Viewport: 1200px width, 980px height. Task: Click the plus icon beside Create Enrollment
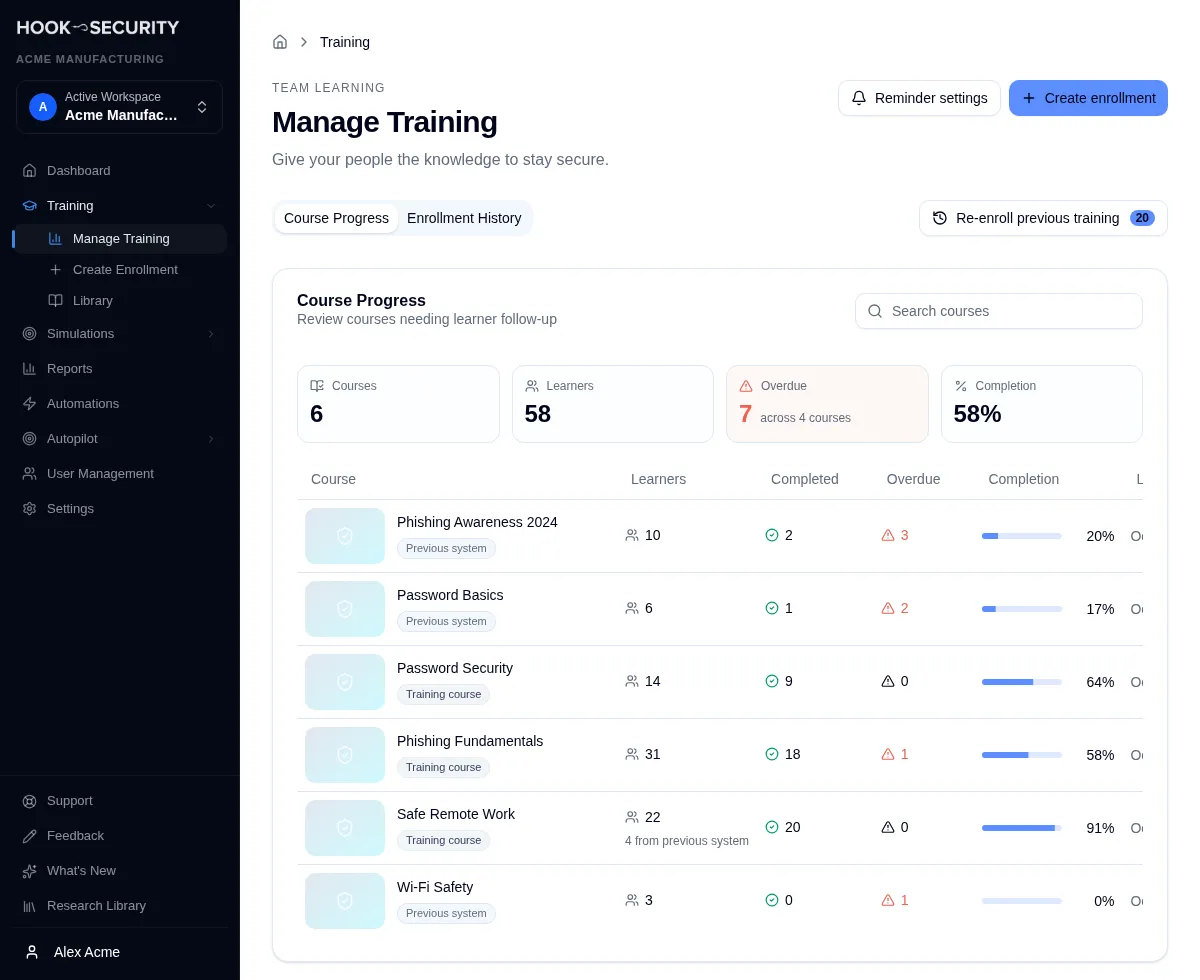(56, 270)
